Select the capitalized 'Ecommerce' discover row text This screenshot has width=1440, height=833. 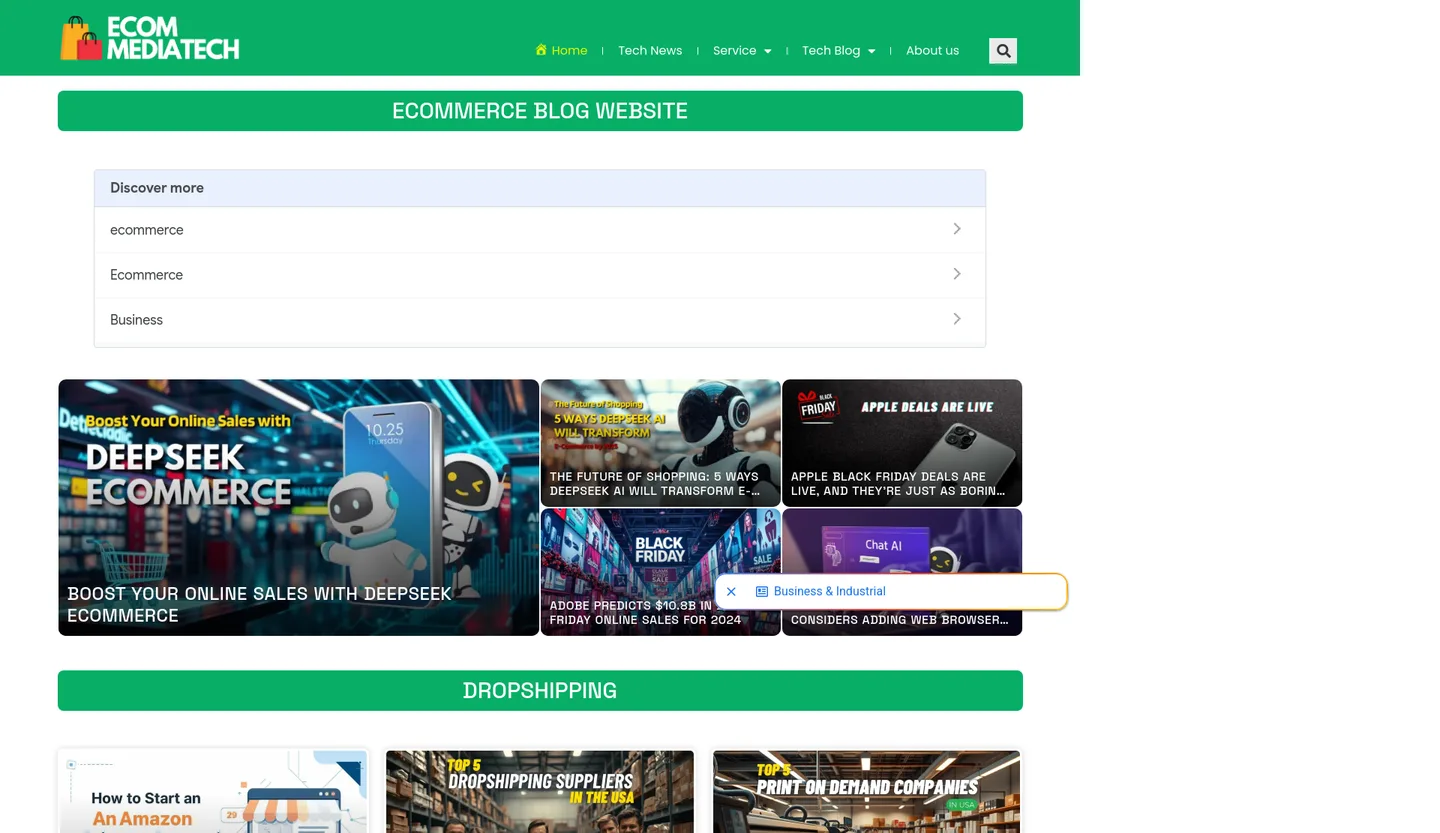coord(146,275)
